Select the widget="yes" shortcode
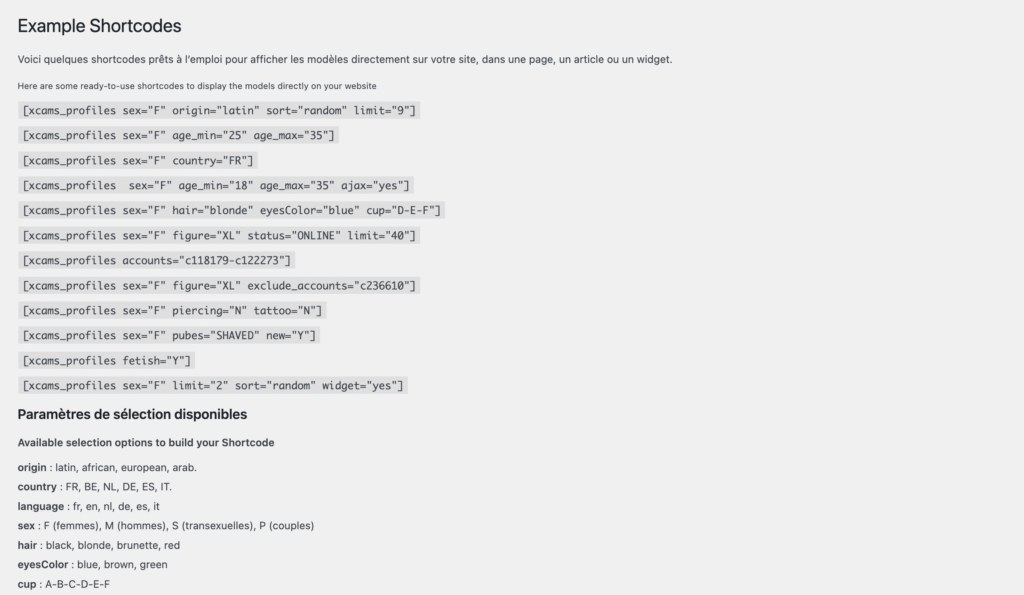Image resolution: width=1024 pixels, height=595 pixels. [x=213, y=385]
